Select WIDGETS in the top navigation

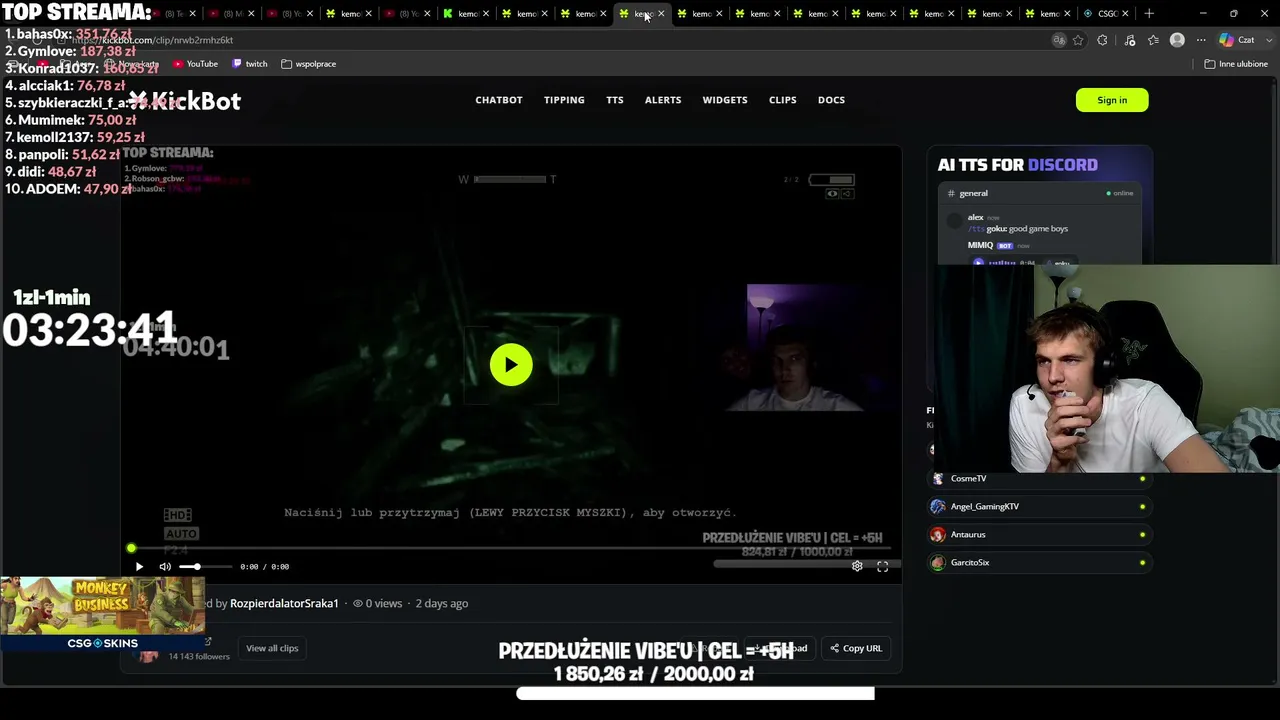[x=725, y=100]
